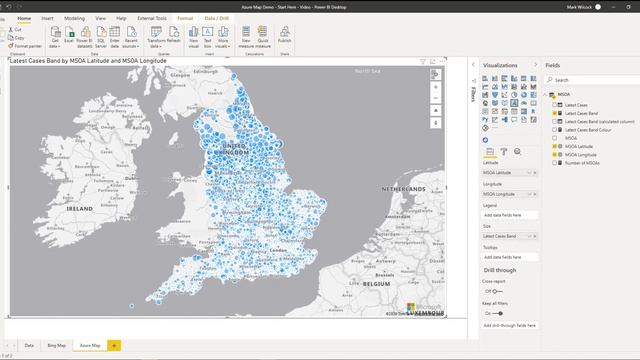Open the Modeling ribbon tab
Screen dimensions: 640x360
(74, 18)
